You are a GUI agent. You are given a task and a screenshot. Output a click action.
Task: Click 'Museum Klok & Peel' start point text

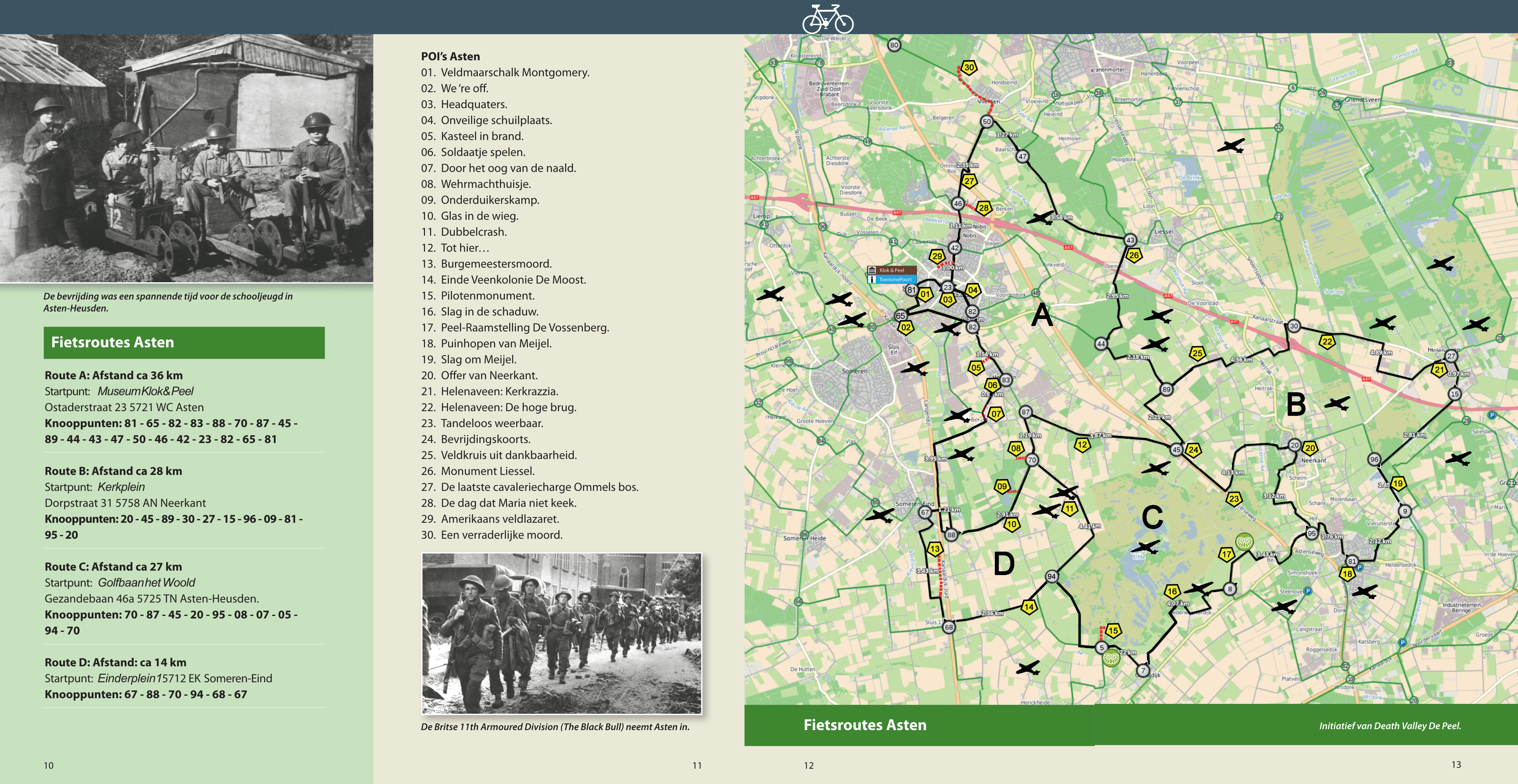pos(145,391)
